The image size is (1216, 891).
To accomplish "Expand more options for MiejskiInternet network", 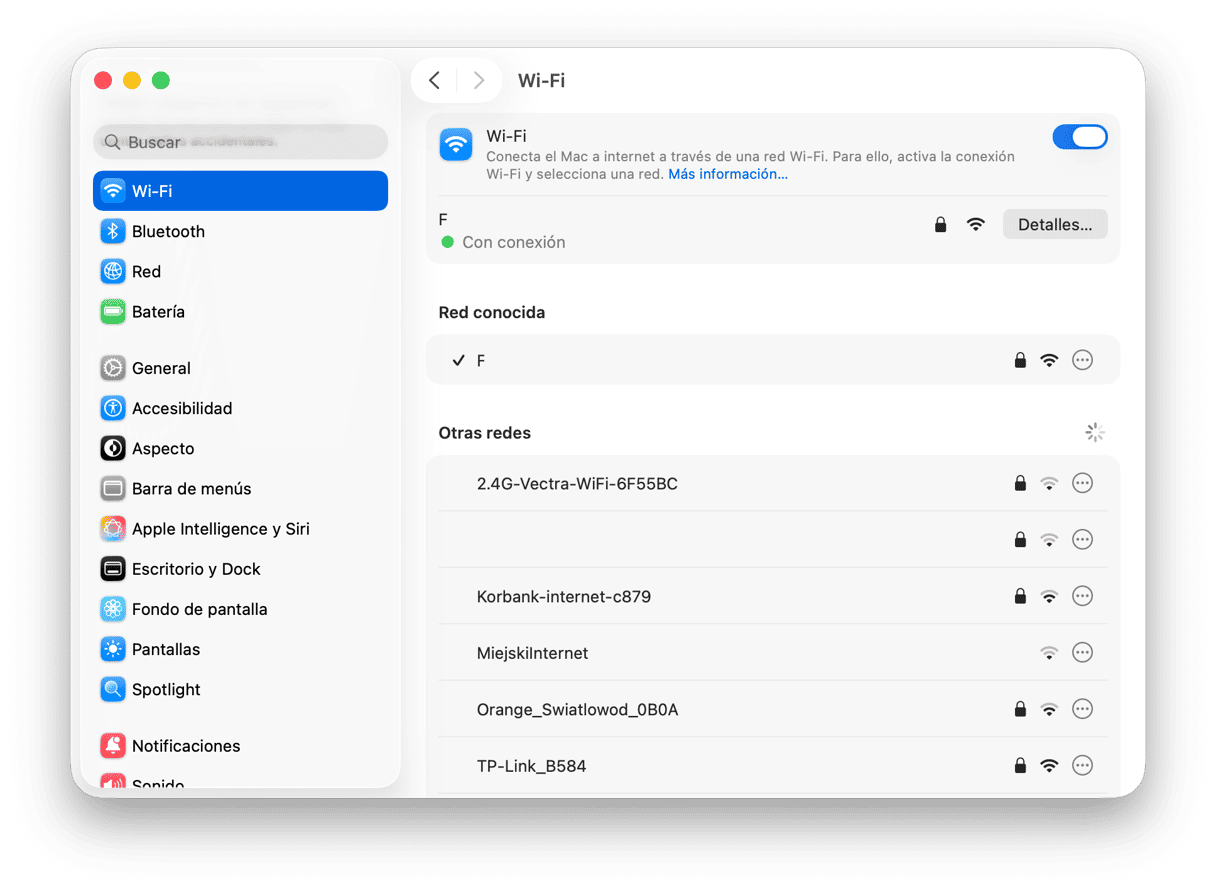I will coord(1082,653).
